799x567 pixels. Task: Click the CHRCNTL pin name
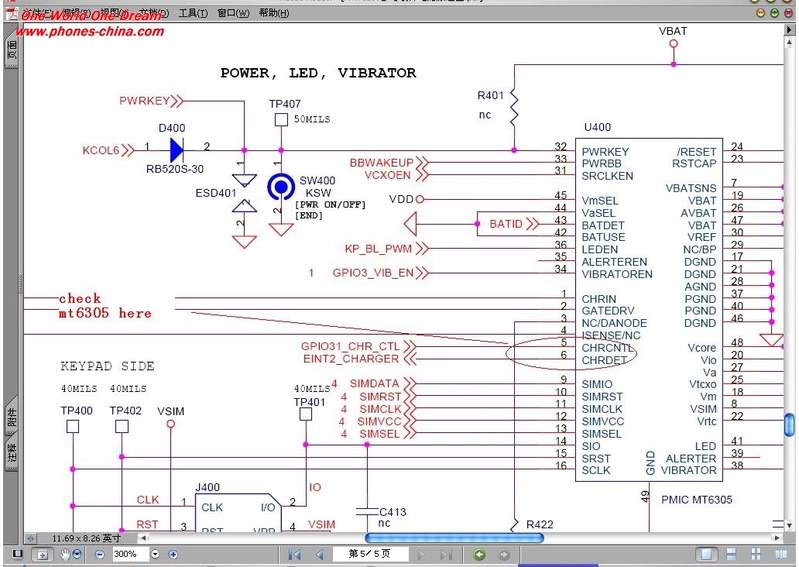point(607,348)
